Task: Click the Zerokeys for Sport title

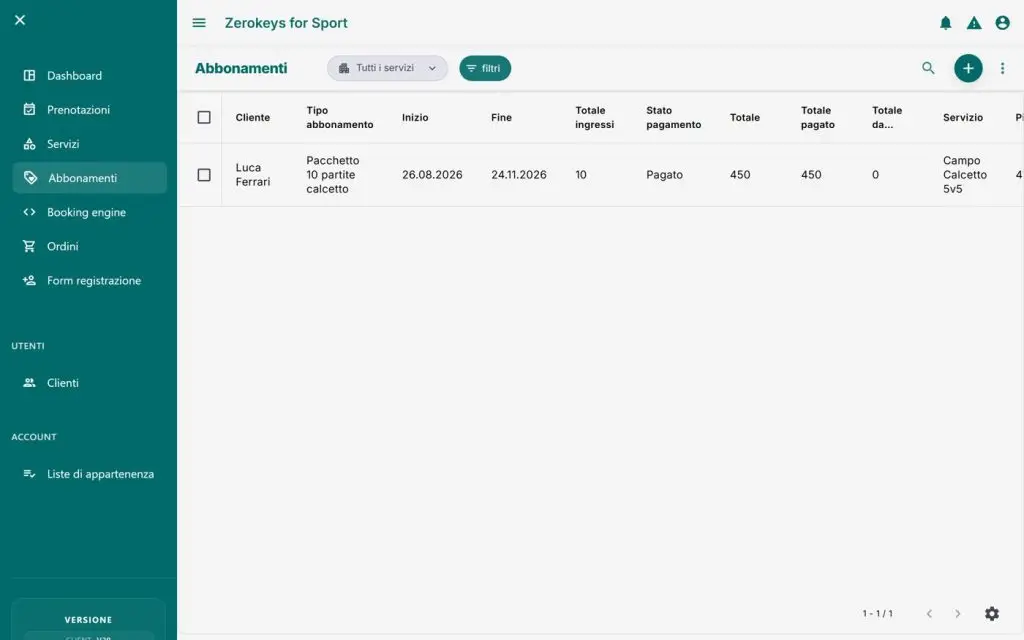Action: 286,23
